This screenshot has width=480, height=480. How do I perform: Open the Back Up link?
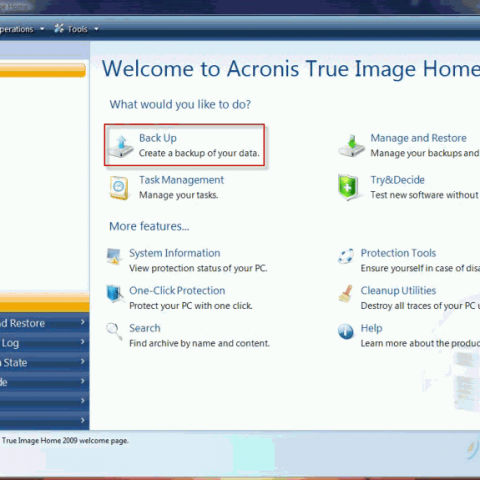pyautogui.click(x=158, y=138)
